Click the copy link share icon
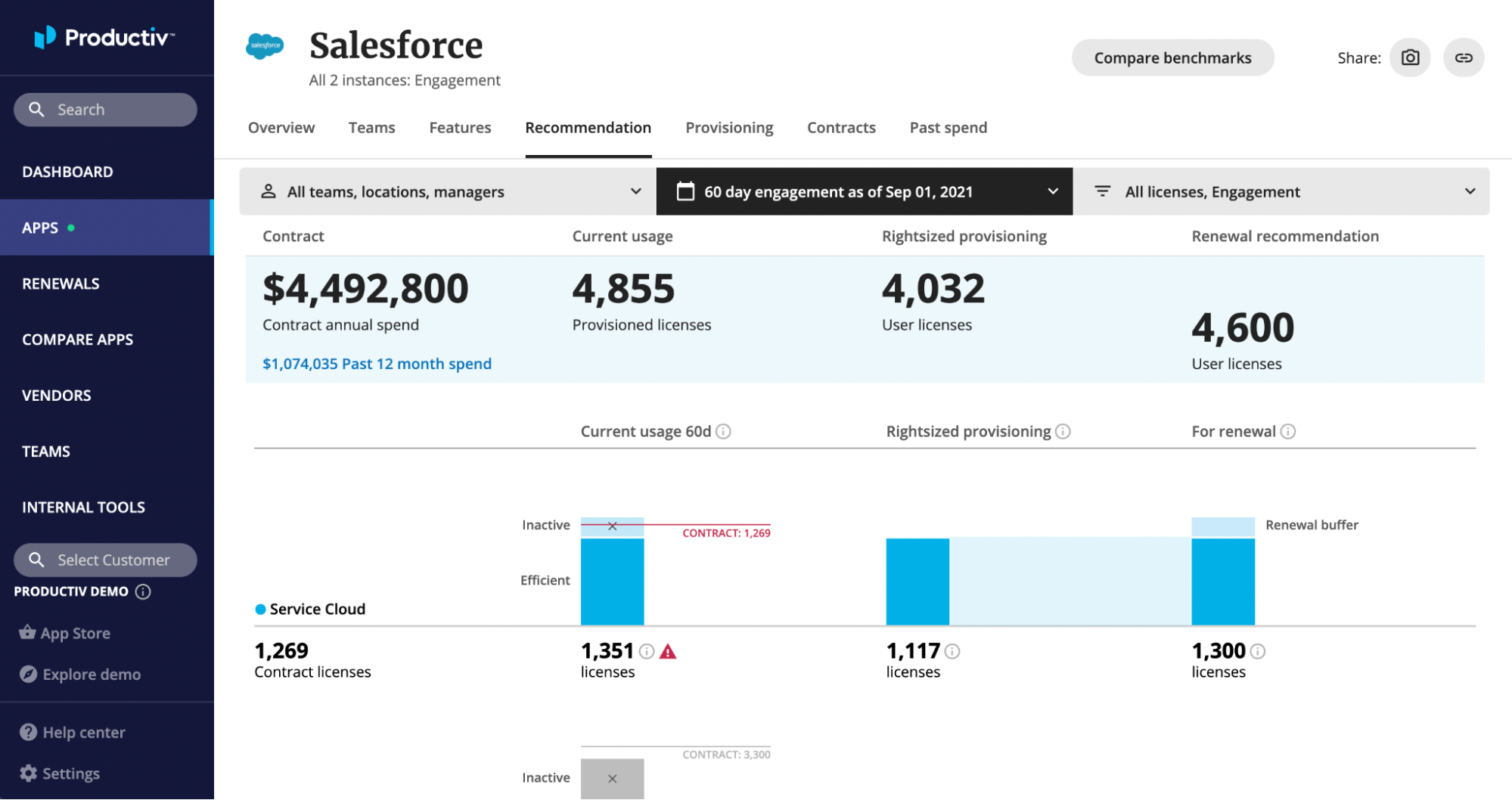Image resolution: width=1512 pixels, height=800 pixels. coord(1464,58)
